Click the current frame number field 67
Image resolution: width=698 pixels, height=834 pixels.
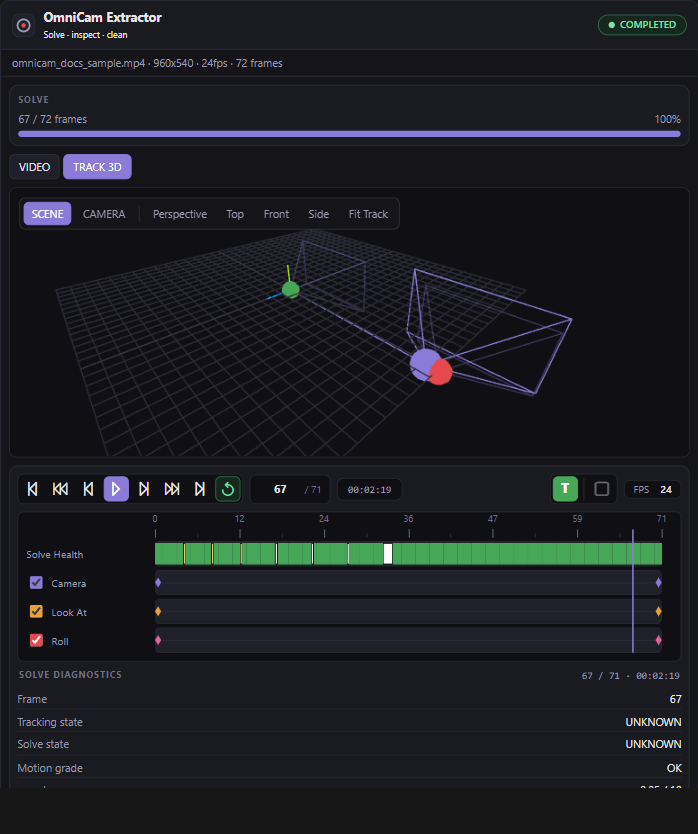(x=280, y=489)
